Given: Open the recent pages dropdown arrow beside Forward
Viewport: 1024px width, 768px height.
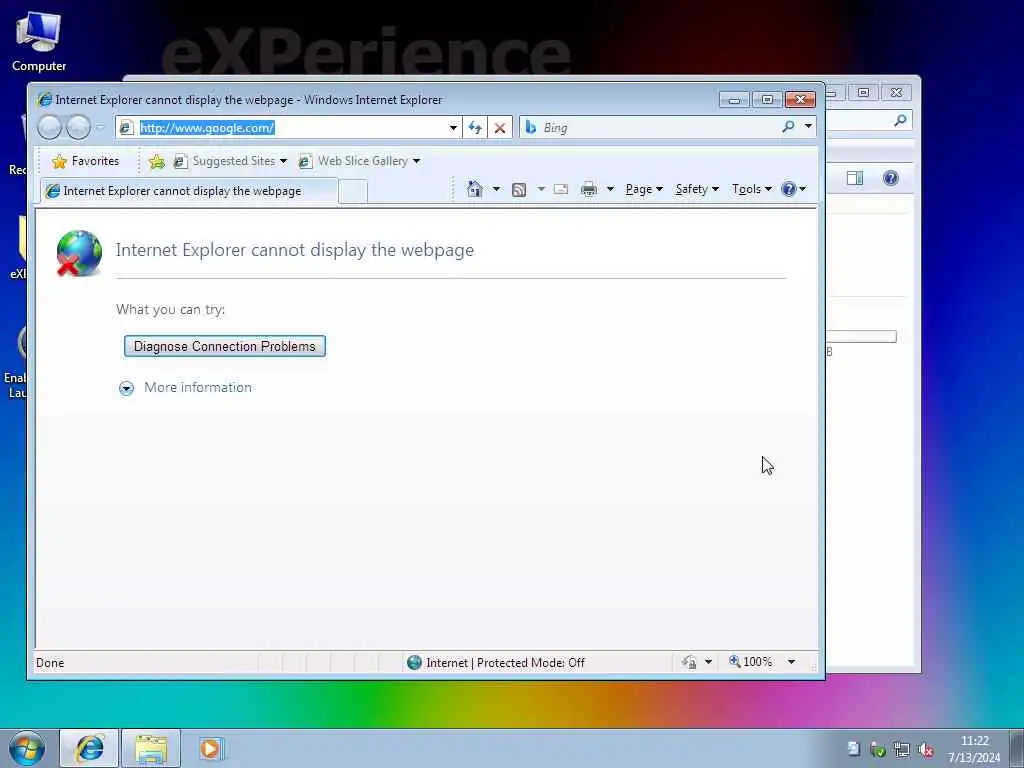Looking at the screenshot, I should (x=100, y=128).
